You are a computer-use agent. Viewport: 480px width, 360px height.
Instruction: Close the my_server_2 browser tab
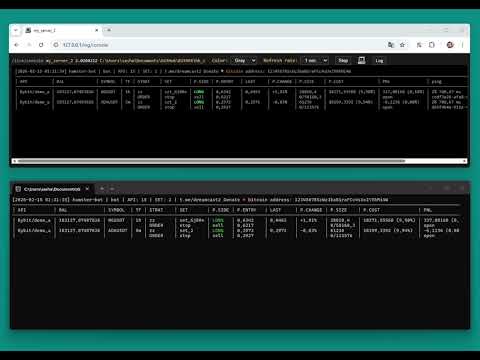coord(97,30)
